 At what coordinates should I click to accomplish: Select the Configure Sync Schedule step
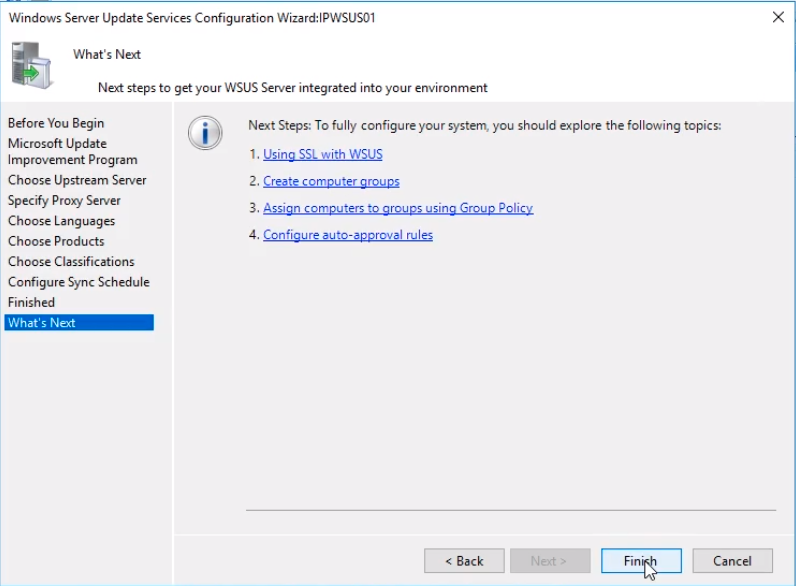tap(79, 282)
